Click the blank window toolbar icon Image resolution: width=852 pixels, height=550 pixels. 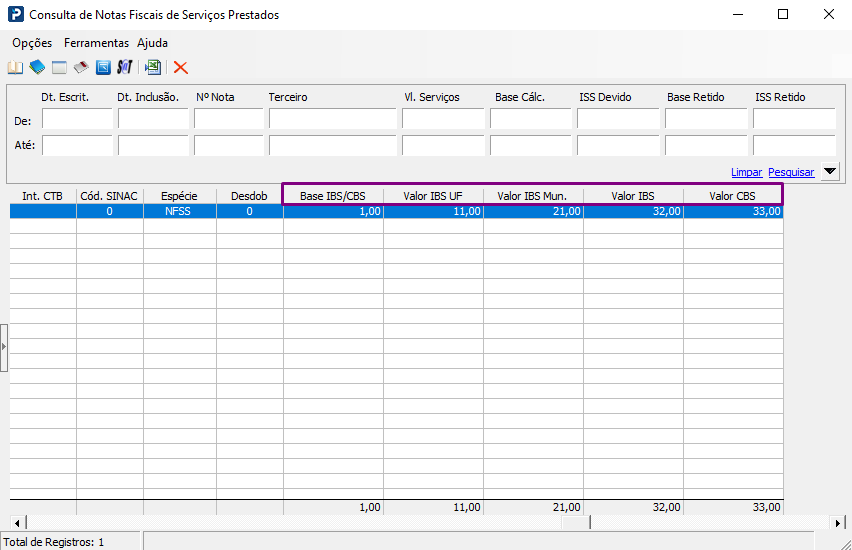59,67
